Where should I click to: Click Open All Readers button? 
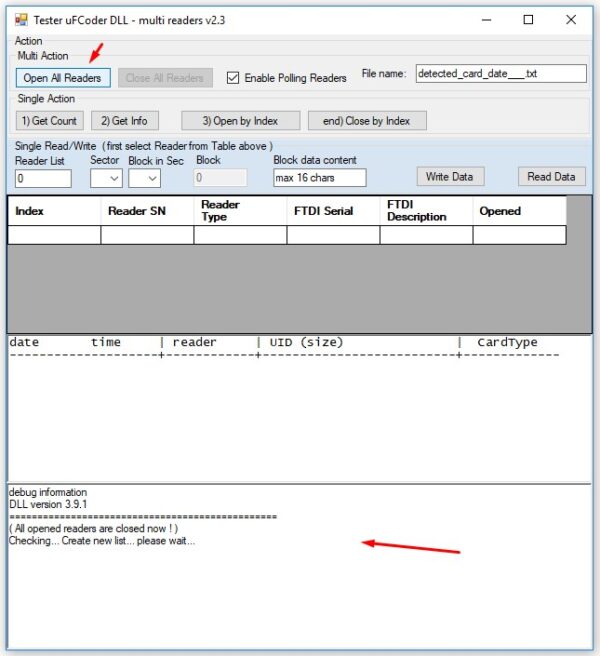pos(62,78)
